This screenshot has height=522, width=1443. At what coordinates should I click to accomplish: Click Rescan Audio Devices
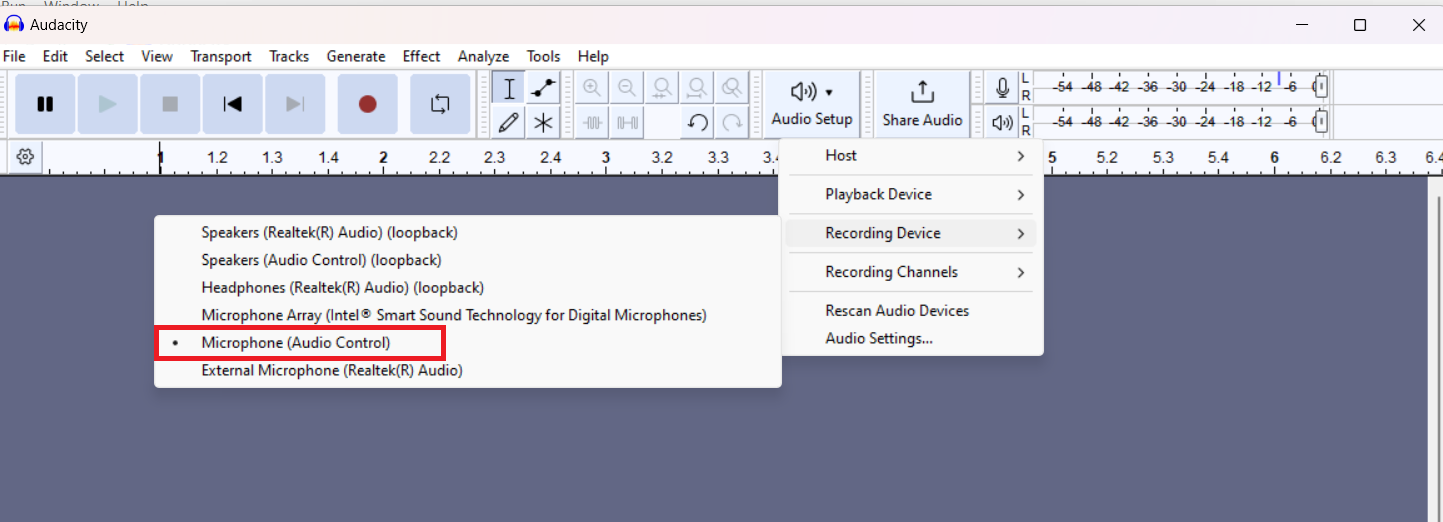pyautogui.click(x=897, y=311)
